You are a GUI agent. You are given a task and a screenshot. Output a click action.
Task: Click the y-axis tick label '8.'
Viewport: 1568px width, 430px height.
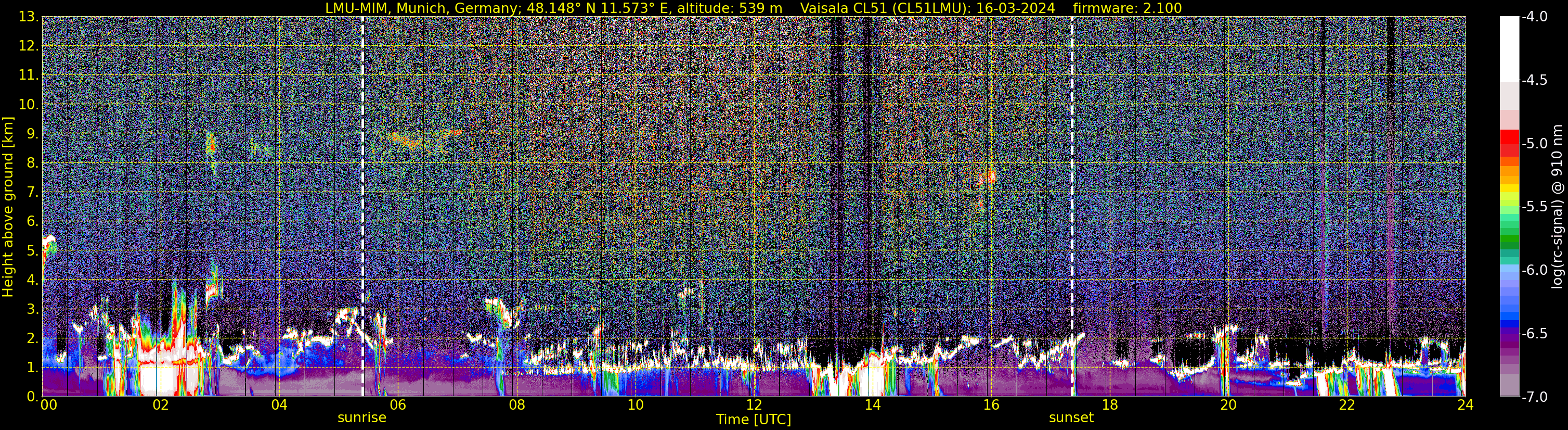click(x=32, y=163)
